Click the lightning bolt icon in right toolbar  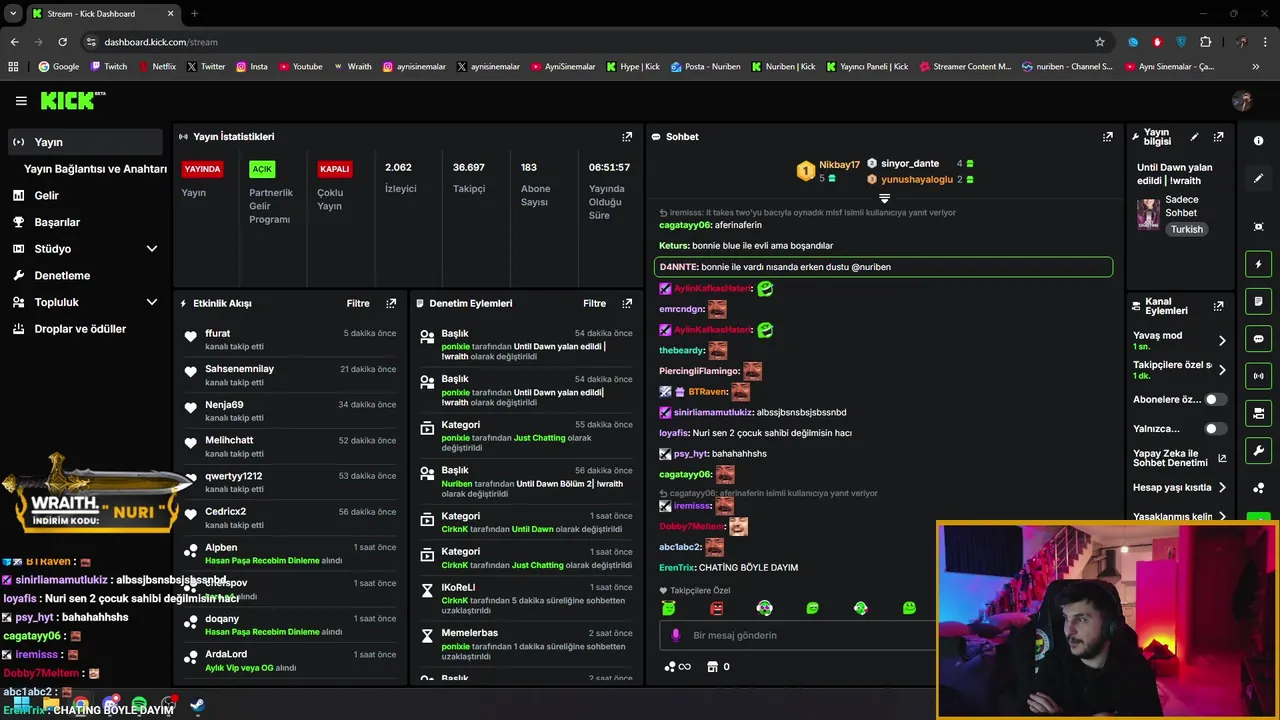click(1258, 264)
